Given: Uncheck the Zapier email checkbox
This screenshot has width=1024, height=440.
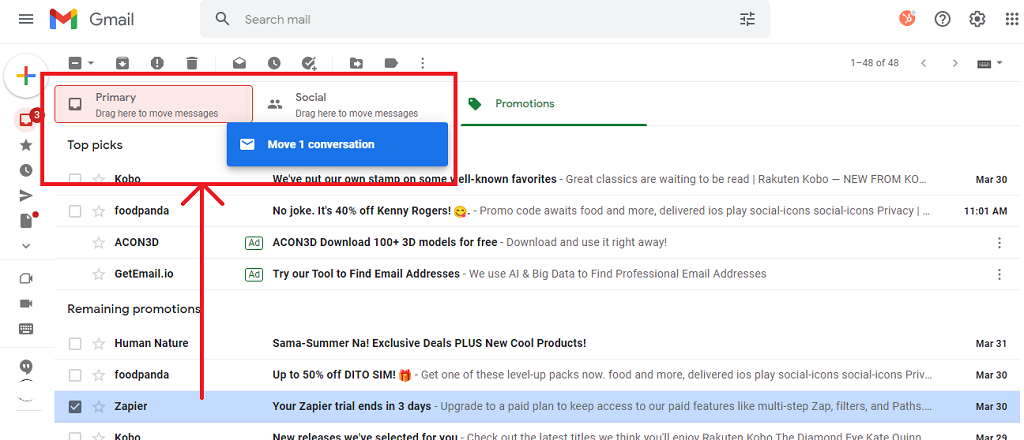Looking at the screenshot, I should (x=75, y=406).
